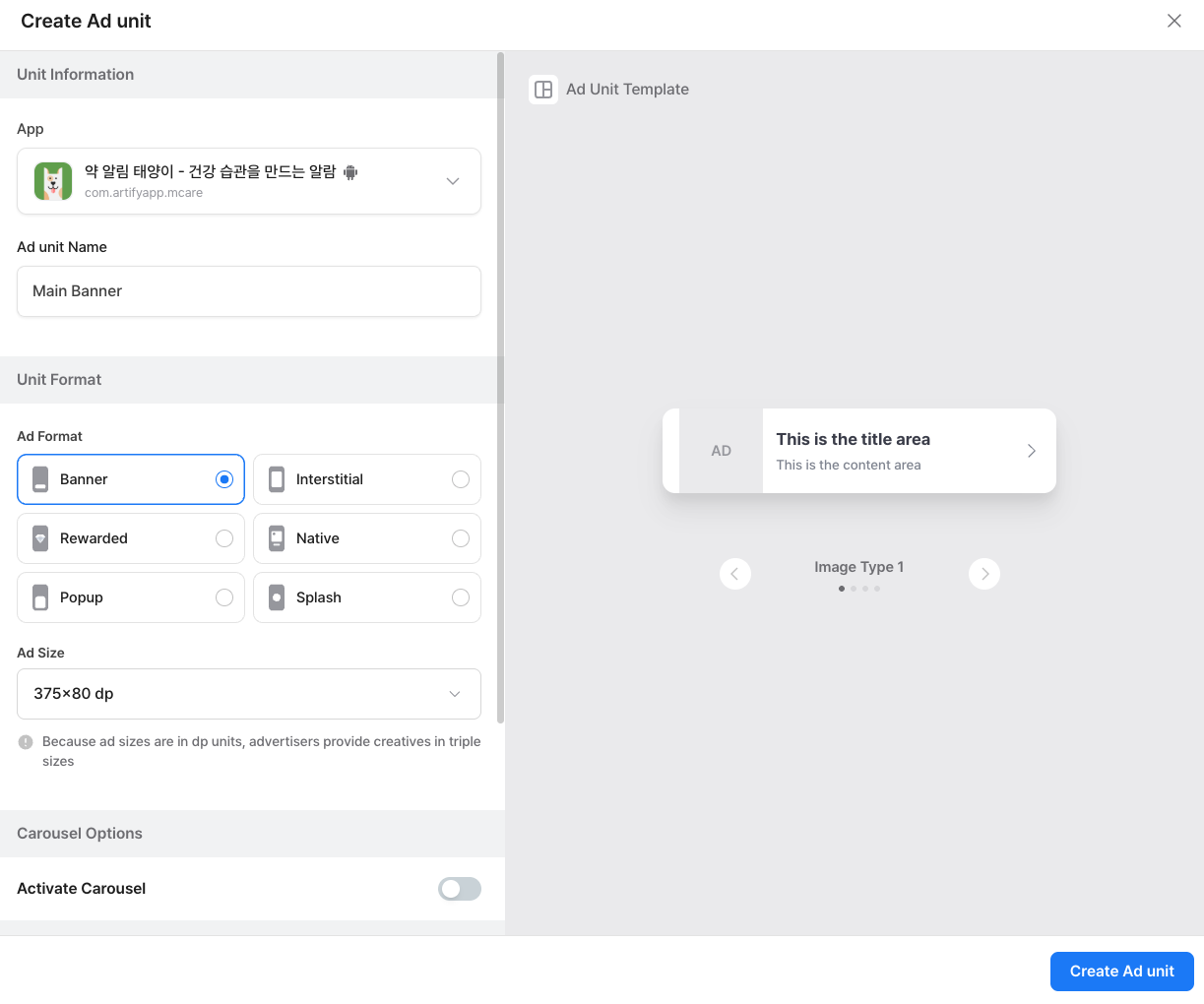The height and width of the screenshot is (1004, 1204).
Task: Go to previous template image type
Action: tap(735, 574)
